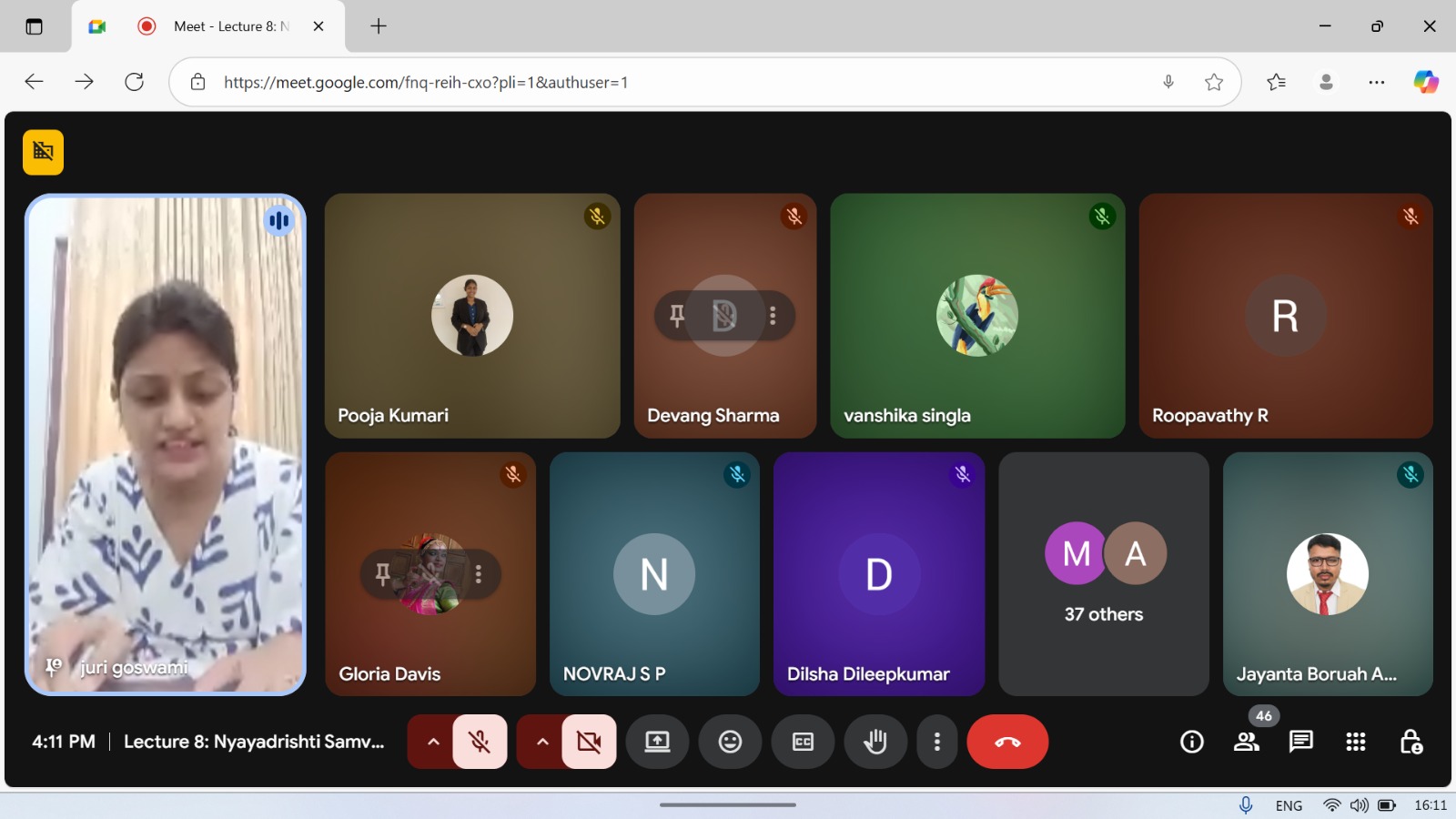Expand audio settings chevron
The width and height of the screenshot is (1456, 819).
434,742
